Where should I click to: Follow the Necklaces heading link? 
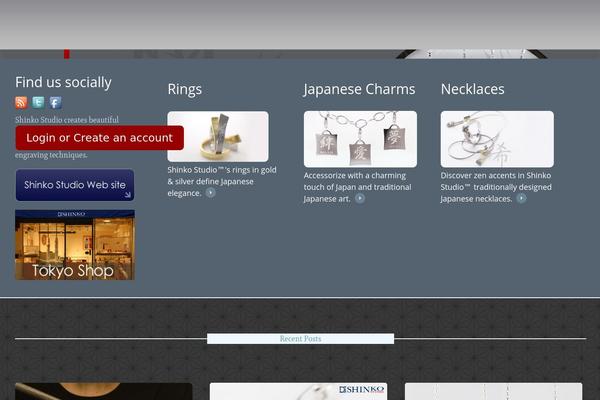pos(473,89)
